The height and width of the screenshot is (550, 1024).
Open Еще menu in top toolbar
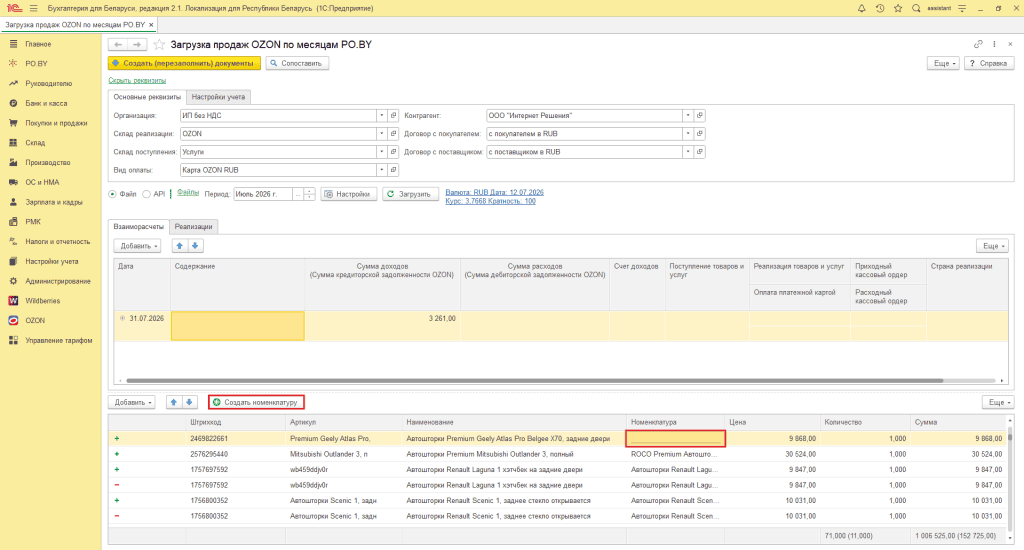coord(944,63)
